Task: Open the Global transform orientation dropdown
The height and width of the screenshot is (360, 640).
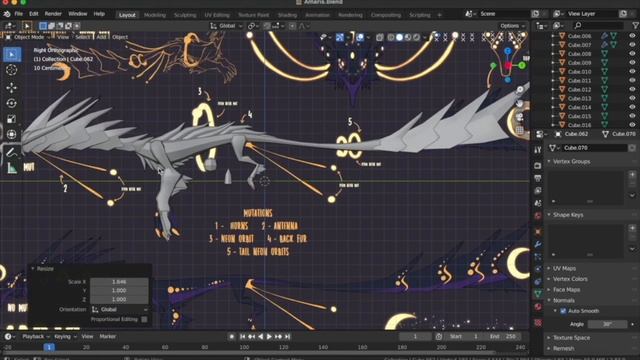Action: (x=226, y=26)
